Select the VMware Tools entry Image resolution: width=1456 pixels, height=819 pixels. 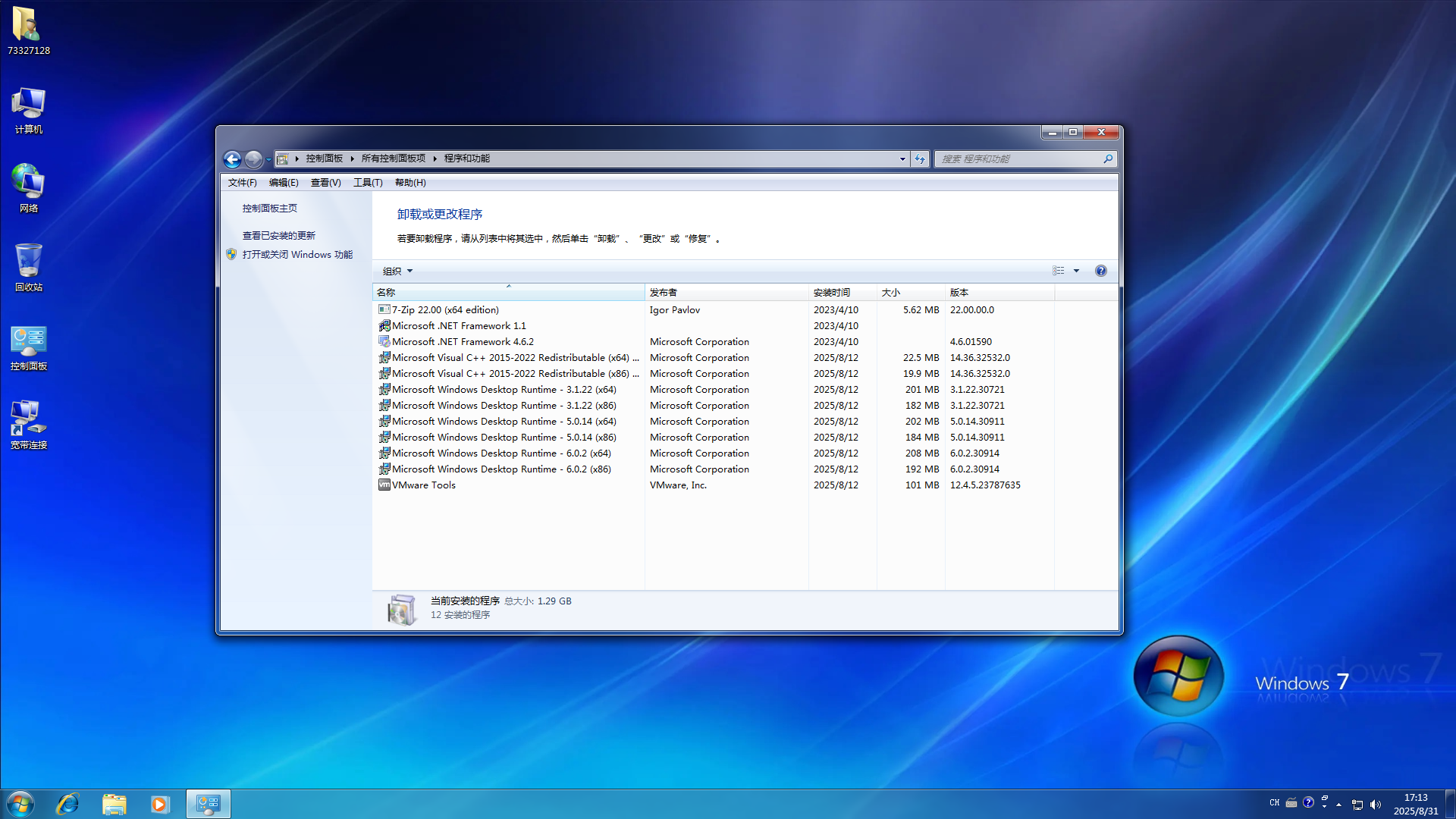point(423,485)
